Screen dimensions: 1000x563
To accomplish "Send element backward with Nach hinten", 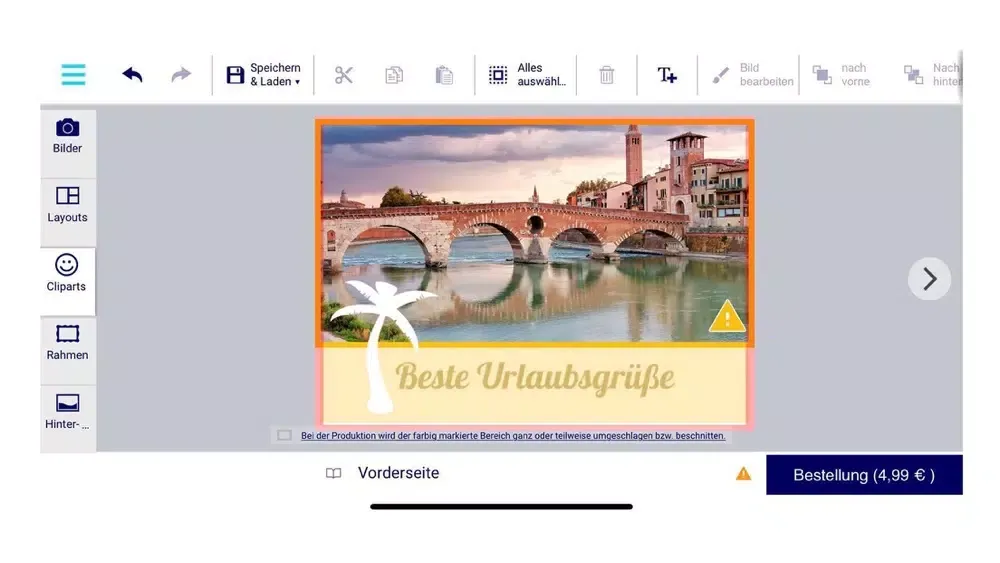I will tap(932, 75).
